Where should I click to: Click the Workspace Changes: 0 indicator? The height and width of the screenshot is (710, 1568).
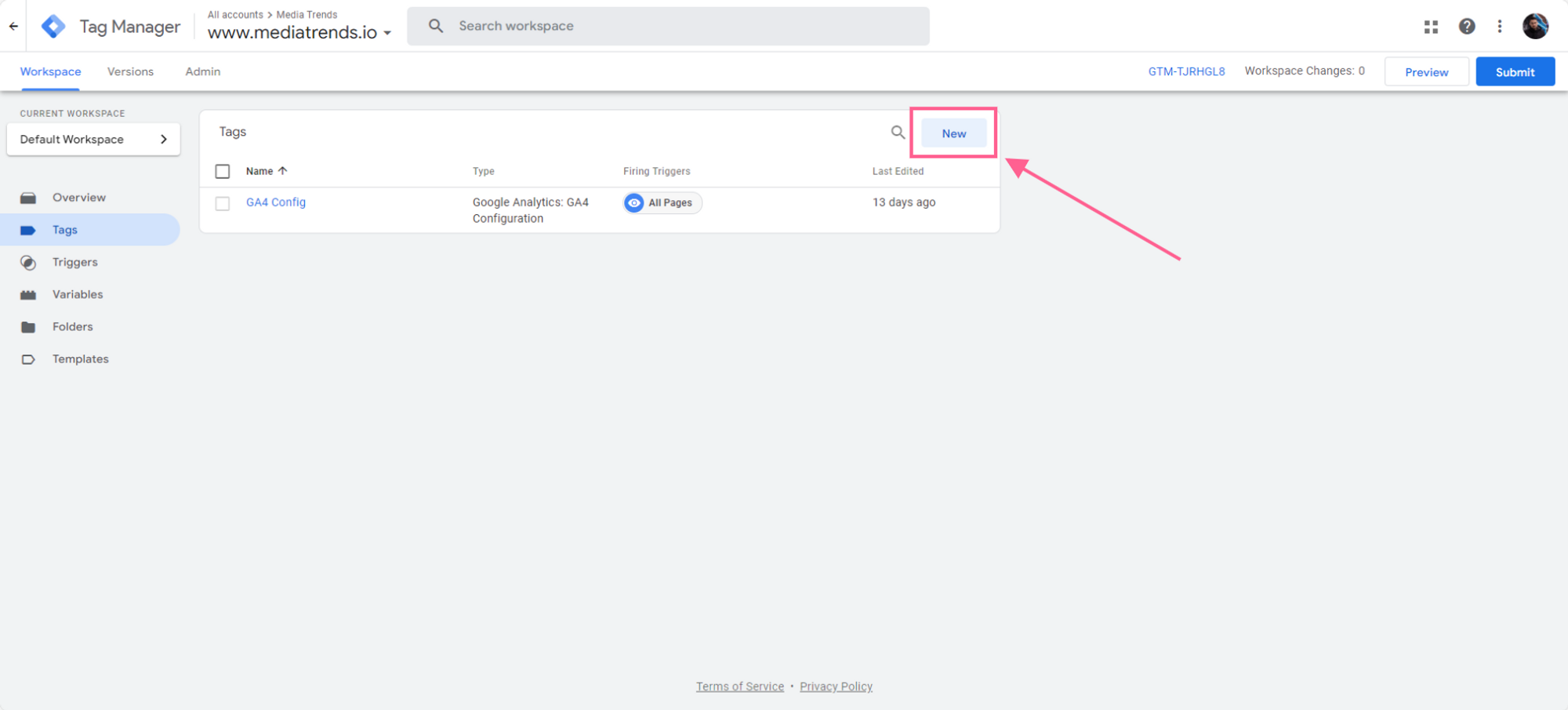coord(1305,71)
